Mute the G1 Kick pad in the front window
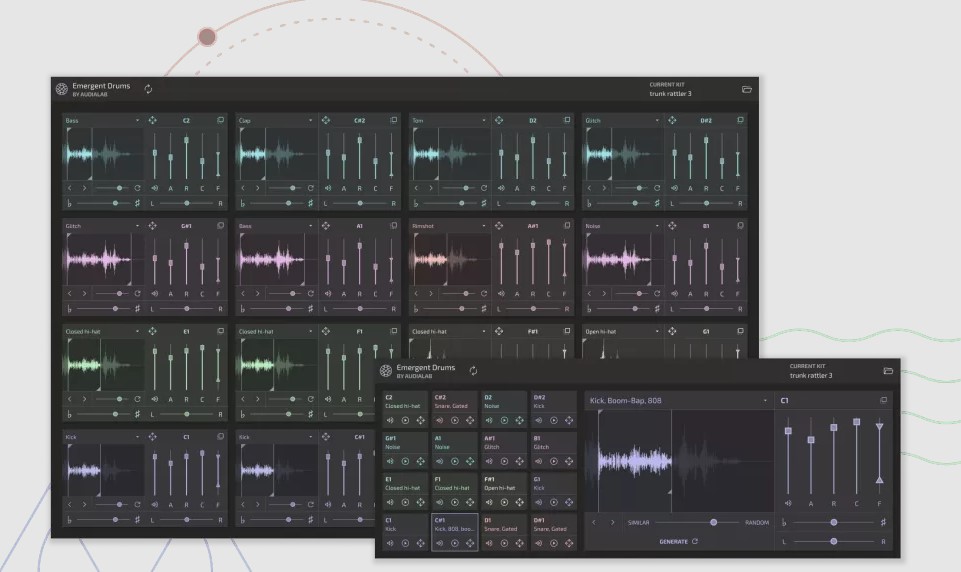The height and width of the screenshot is (572, 961). (x=538, y=502)
